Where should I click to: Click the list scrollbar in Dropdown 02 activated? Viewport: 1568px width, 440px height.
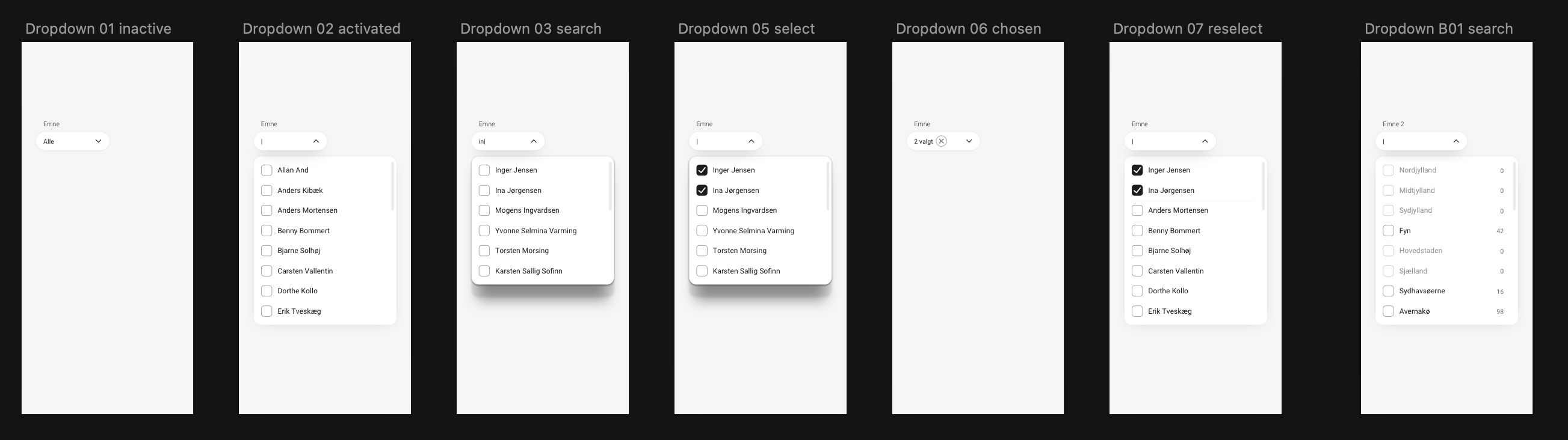[x=393, y=186]
